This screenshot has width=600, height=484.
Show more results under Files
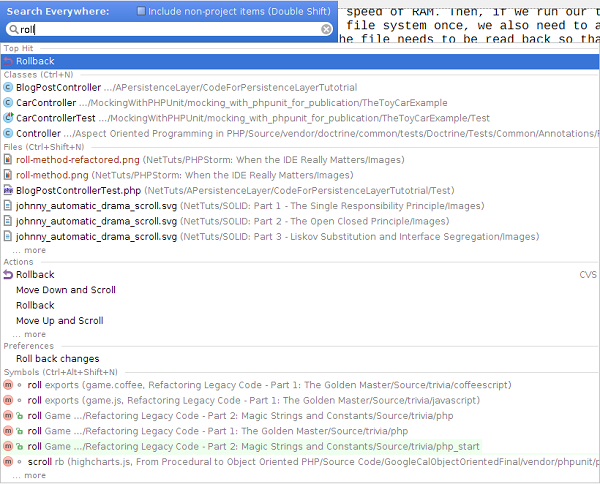29,250
